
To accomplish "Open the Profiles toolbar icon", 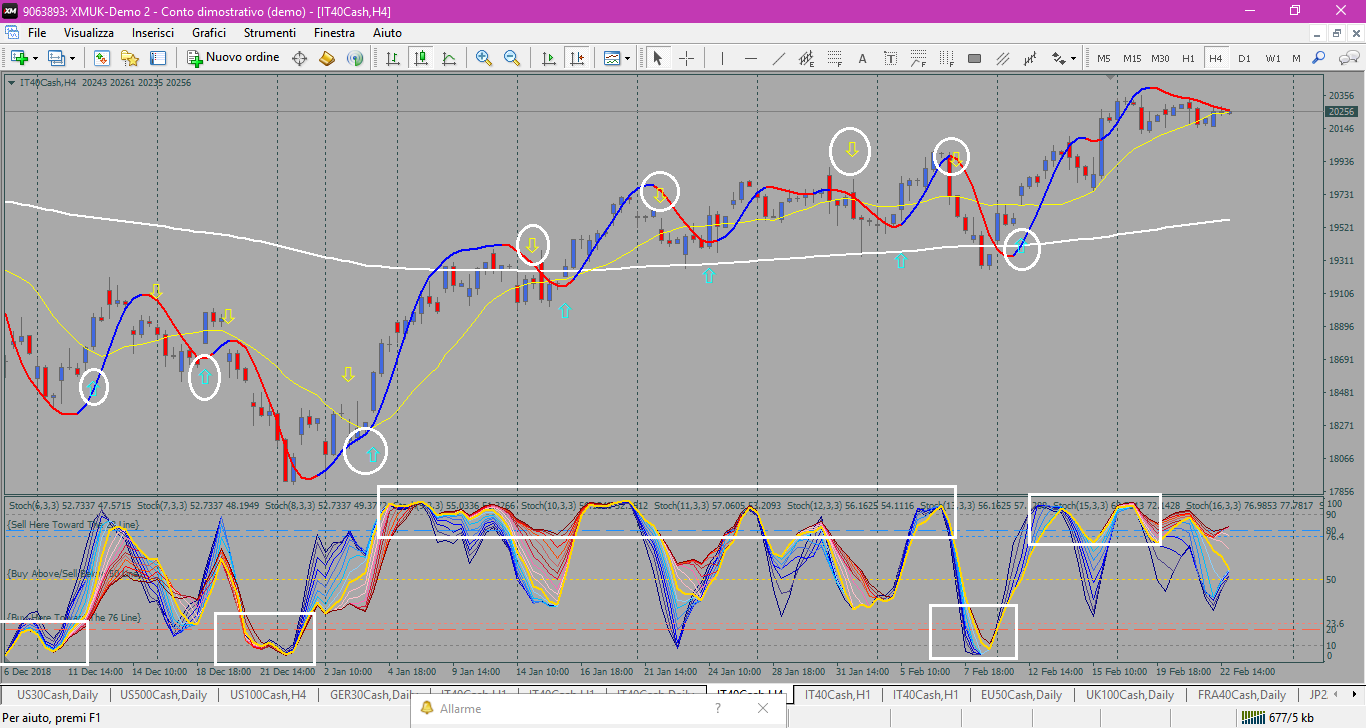I will tap(56, 58).
